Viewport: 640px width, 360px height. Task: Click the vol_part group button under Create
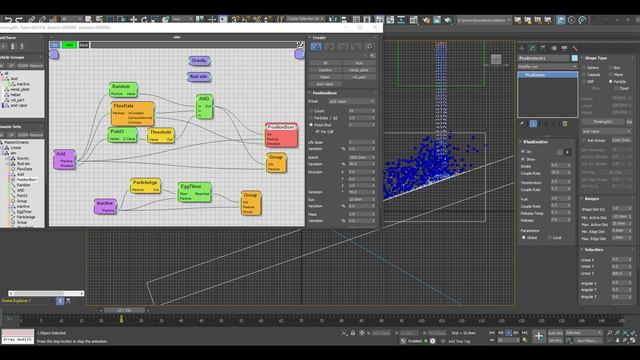[x=359, y=77]
